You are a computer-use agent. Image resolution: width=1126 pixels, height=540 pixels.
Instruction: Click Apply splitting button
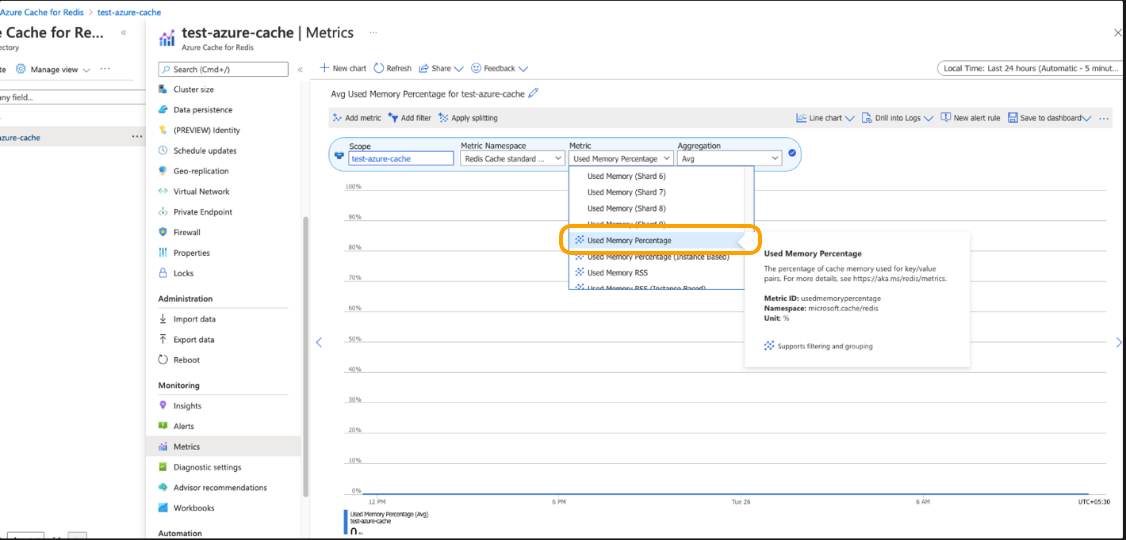coord(467,118)
